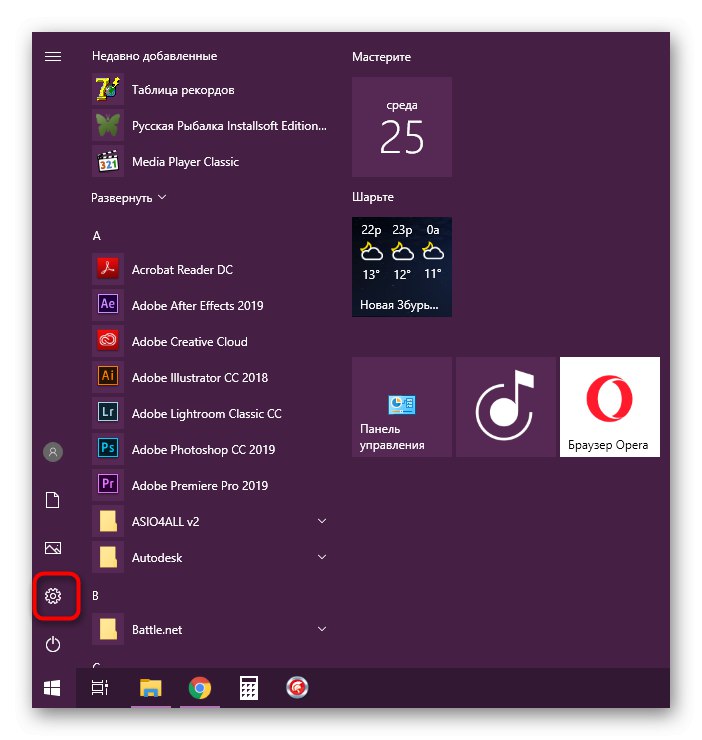The width and height of the screenshot is (702, 740).
Task: Open the Groove Music tile
Action: 506,407
